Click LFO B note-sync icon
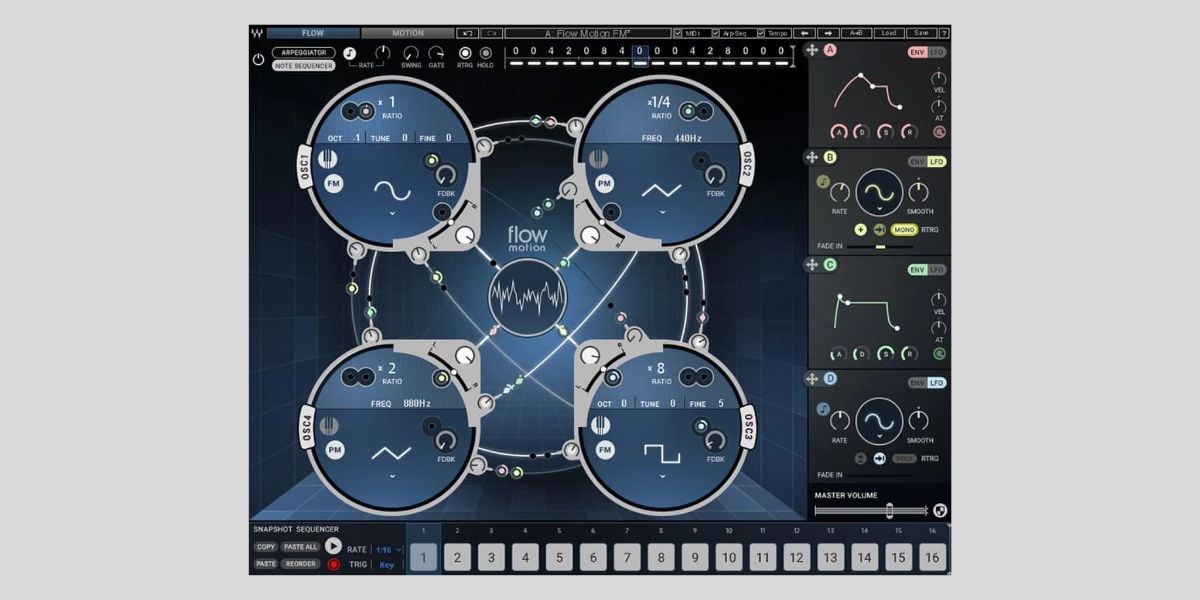Viewport: 1200px width, 600px height. [x=823, y=182]
